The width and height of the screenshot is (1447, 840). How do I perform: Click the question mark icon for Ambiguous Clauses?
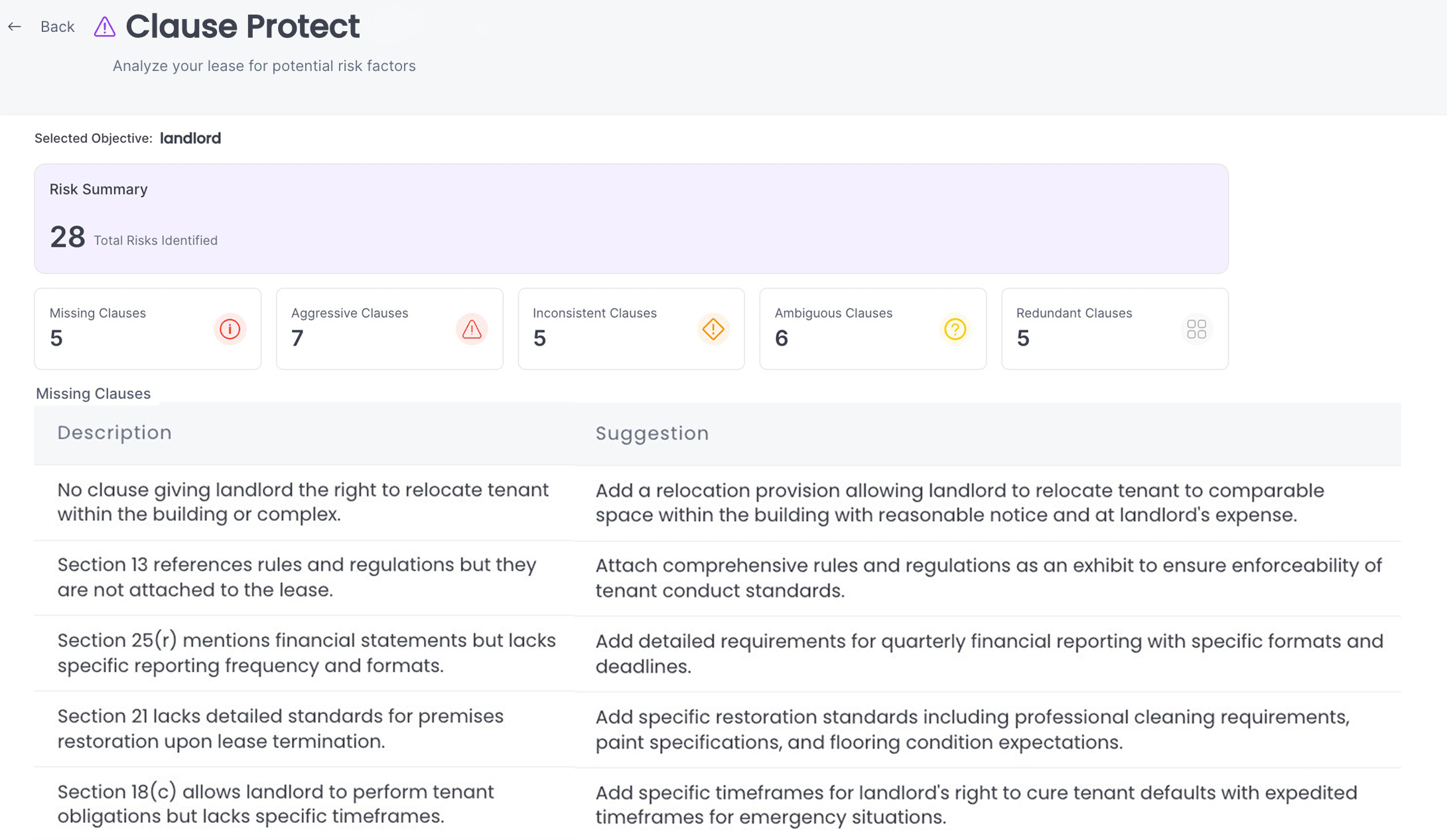pyautogui.click(x=955, y=328)
